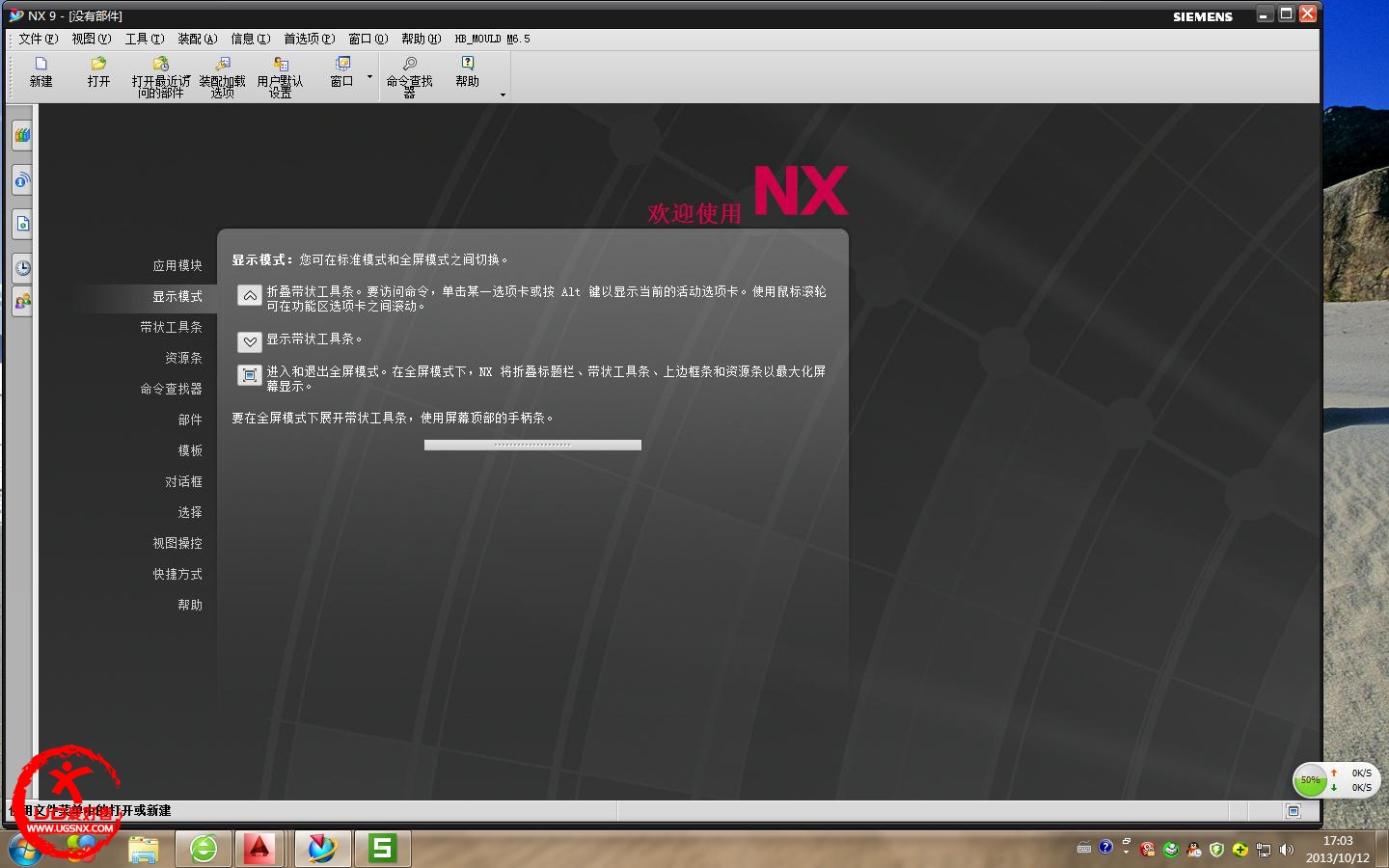Image resolution: width=1389 pixels, height=868 pixels.
Task: Click the green shield security tray icon
Action: (1217, 850)
